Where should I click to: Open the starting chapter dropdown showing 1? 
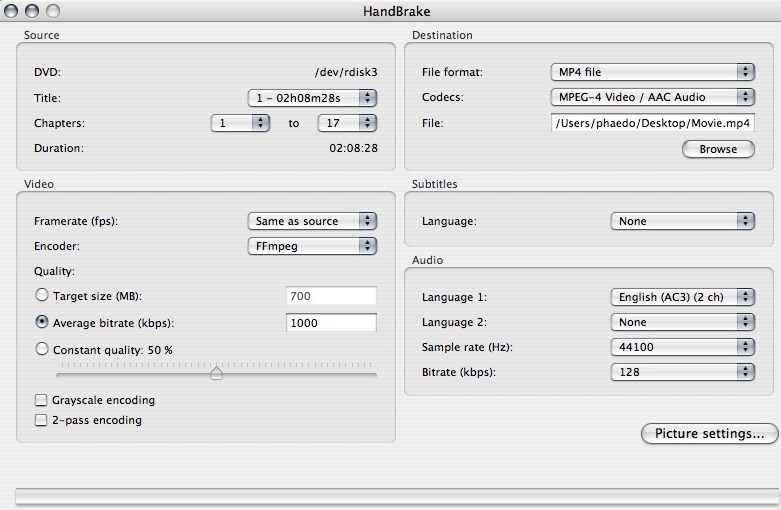pyautogui.click(x=241, y=123)
